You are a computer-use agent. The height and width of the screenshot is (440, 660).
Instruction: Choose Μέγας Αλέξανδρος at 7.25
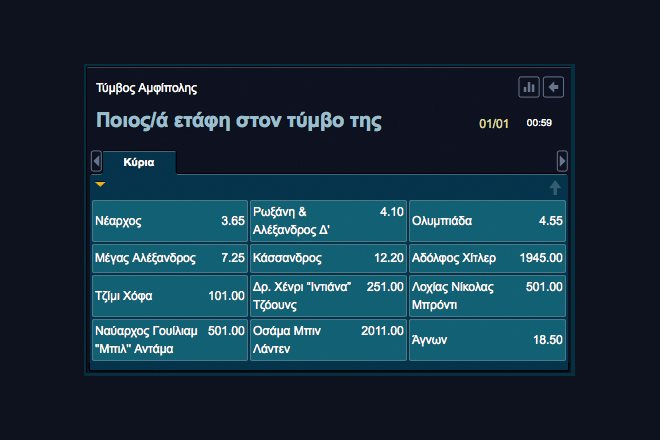pyautogui.click(x=169, y=257)
